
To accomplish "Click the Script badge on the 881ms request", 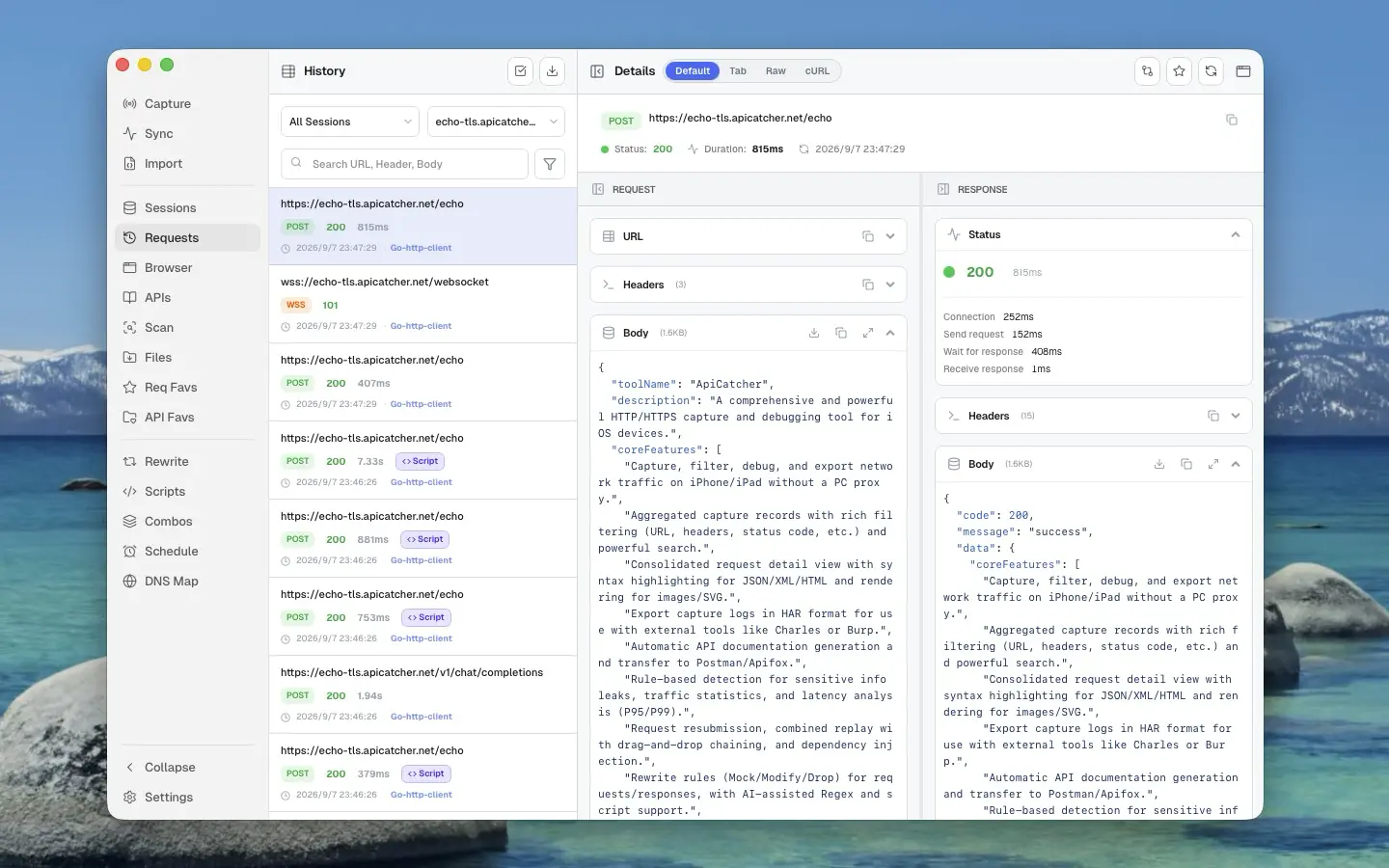I will (x=425, y=539).
